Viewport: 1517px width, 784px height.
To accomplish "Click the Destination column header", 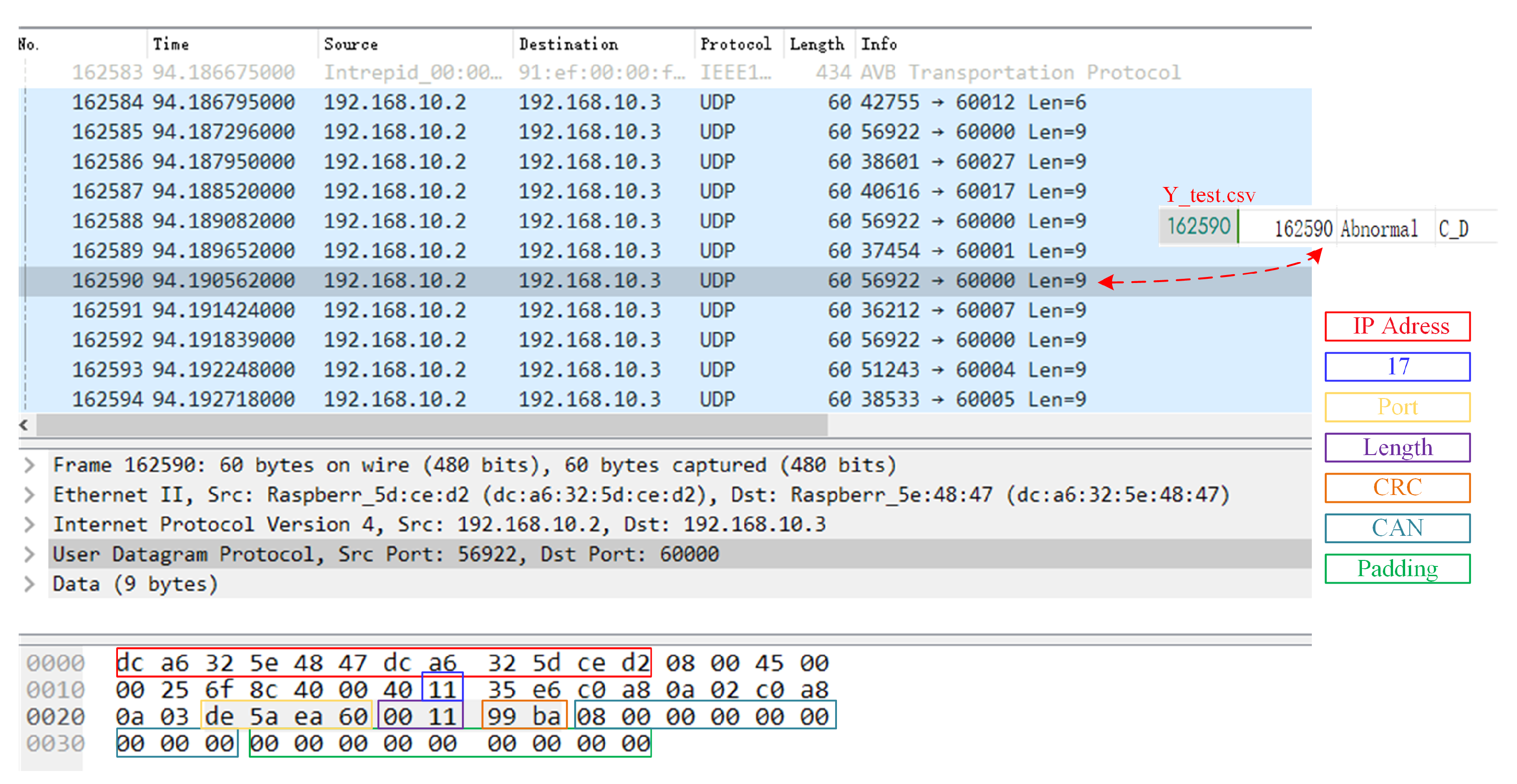I will [x=568, y=44].
